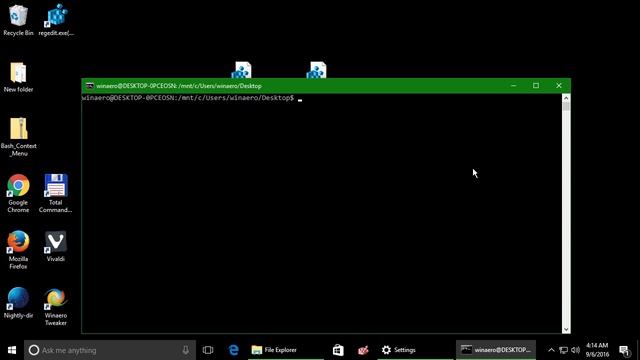640x360 pixels.
Task: Click right registry file icon behind console
Action: (x=317, y=70)
